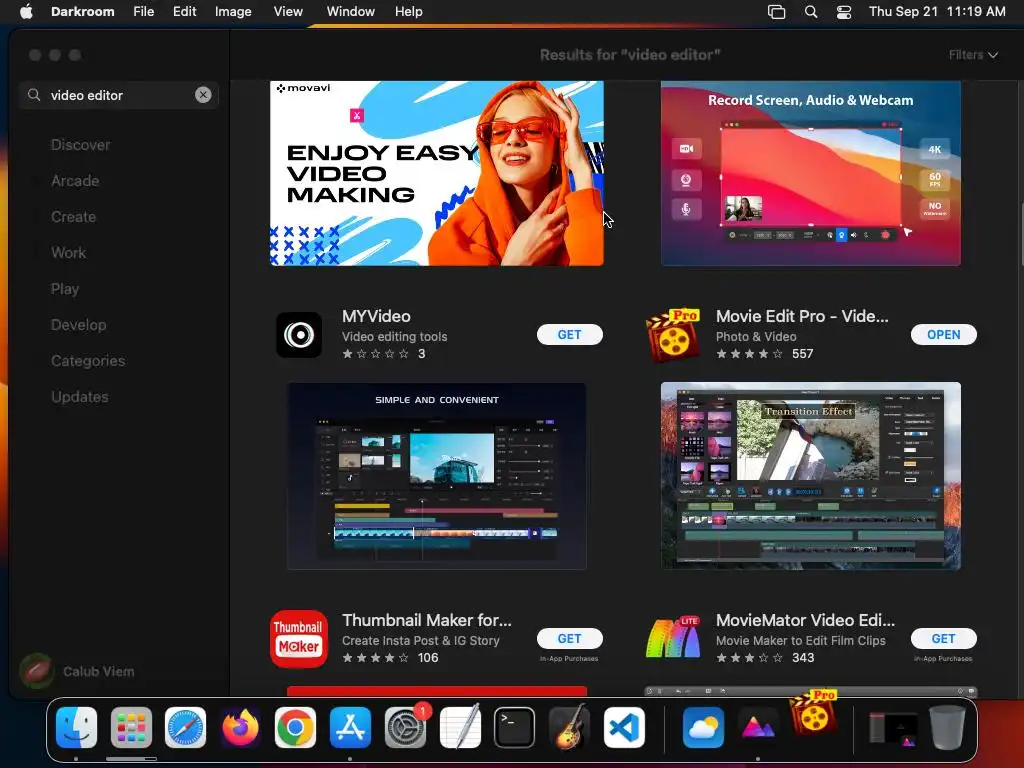Open the Record Screen, Audio & Webcam screenshot

click(x=810, y=173)
